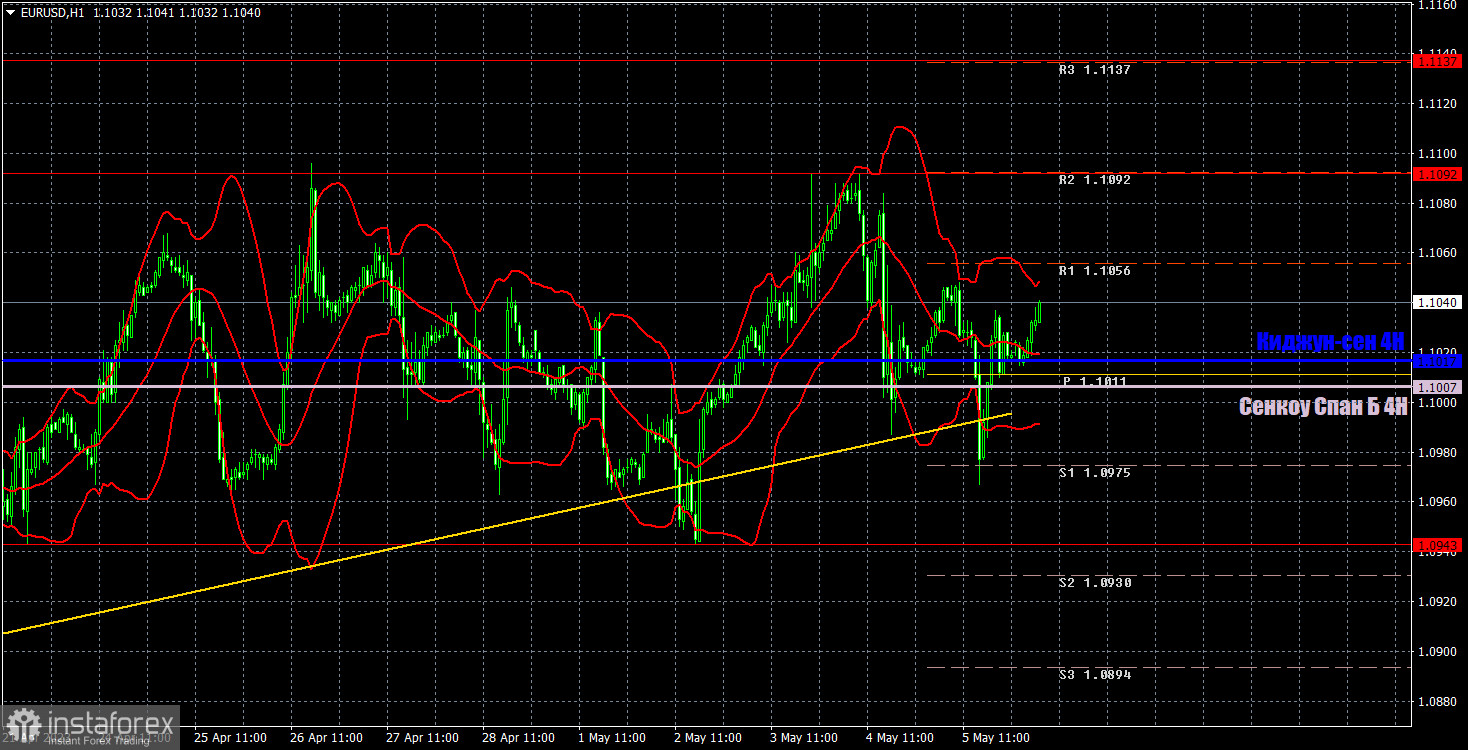Click the red 1.0943 price tag on axis
The height and width of the screenshot is (750, 1468).
point(1439,545)
